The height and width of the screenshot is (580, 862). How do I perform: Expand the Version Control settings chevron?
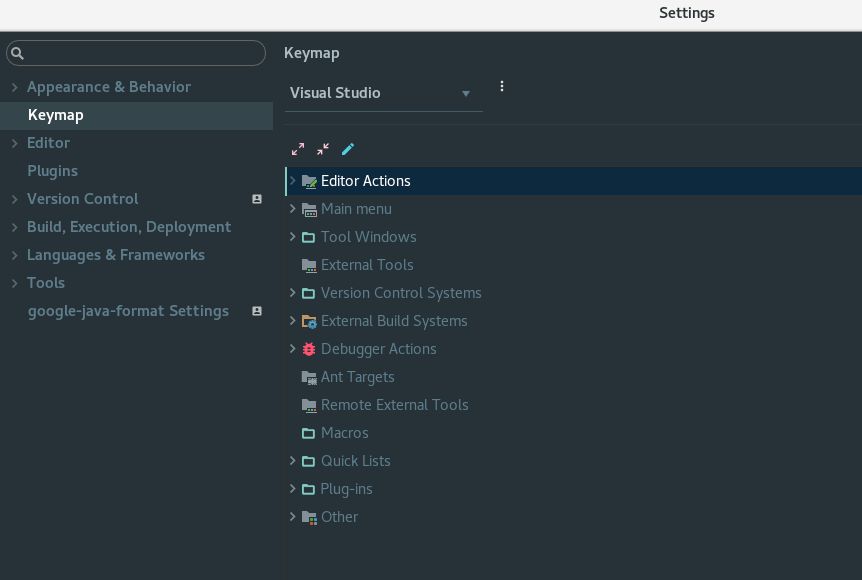[x=14, y=199]
